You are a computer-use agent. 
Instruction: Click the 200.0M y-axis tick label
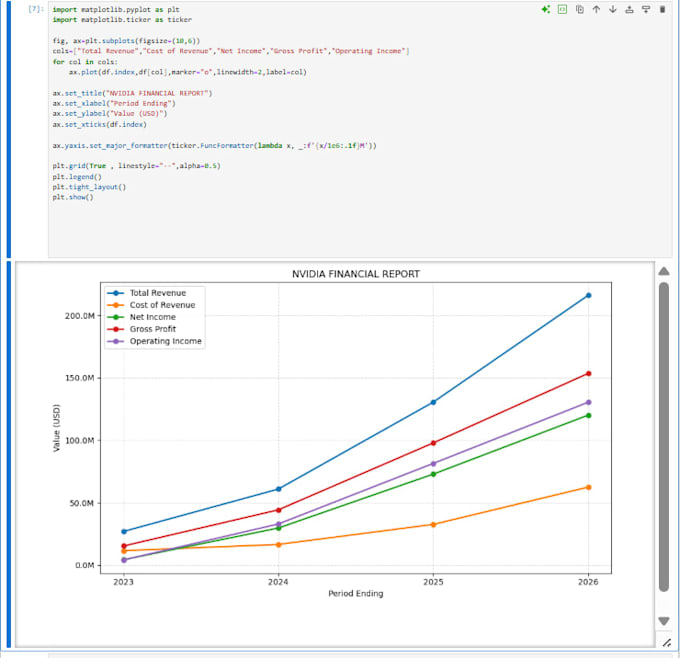[80, 316]
